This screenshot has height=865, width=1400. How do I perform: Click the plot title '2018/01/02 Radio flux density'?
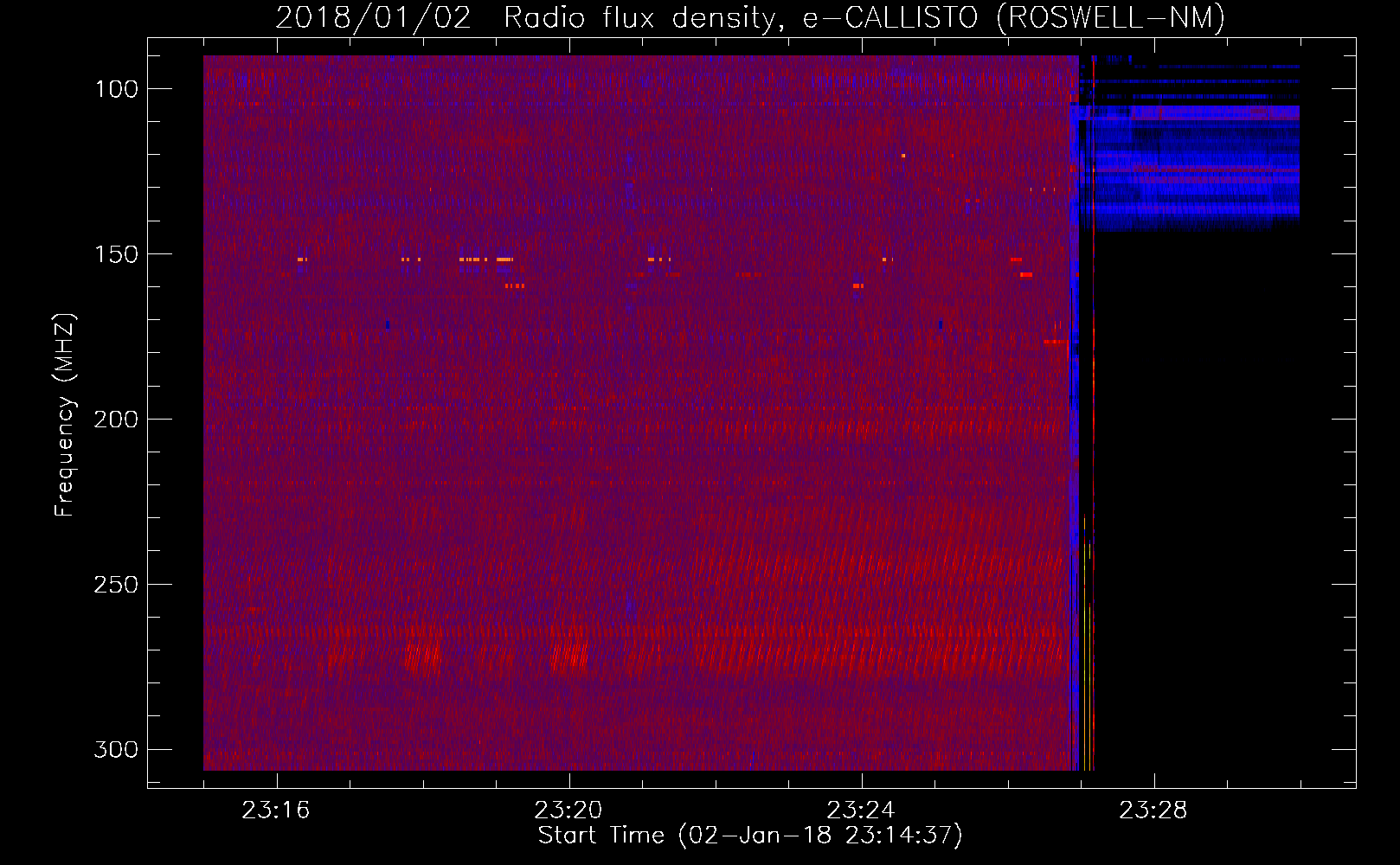(749, 17)
